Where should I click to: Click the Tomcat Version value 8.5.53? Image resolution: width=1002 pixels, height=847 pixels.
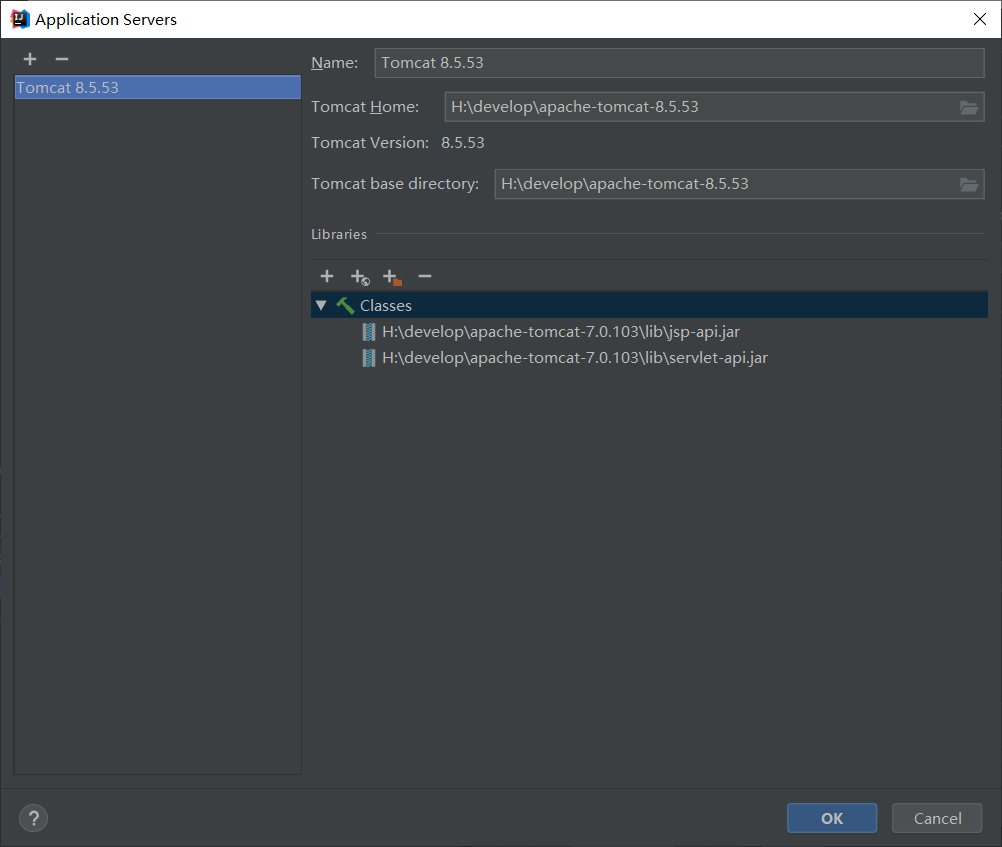pos(463,143)
